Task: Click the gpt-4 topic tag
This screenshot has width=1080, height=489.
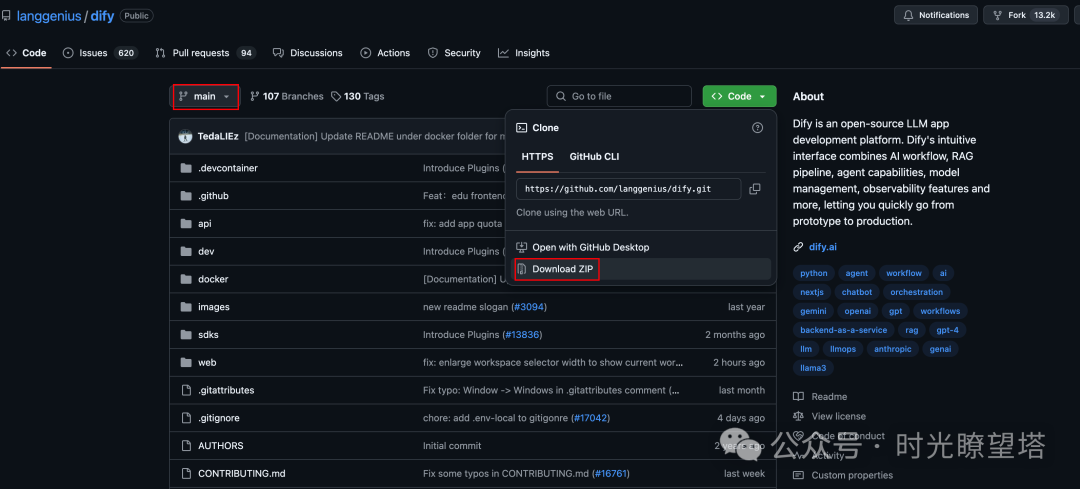Action: tap(948, 330)
